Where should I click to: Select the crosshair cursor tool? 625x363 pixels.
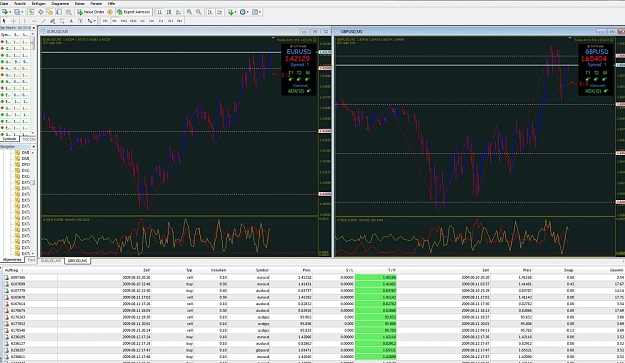tap(14, 21)
